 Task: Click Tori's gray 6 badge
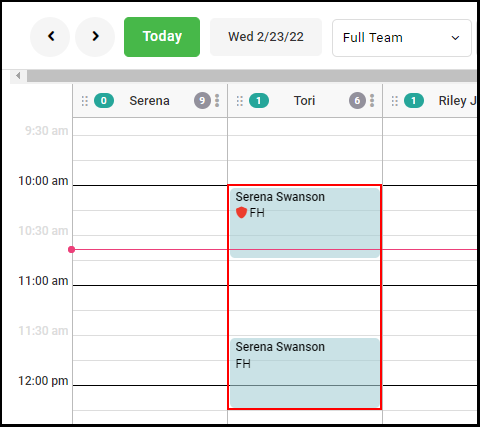pos(357,101)
